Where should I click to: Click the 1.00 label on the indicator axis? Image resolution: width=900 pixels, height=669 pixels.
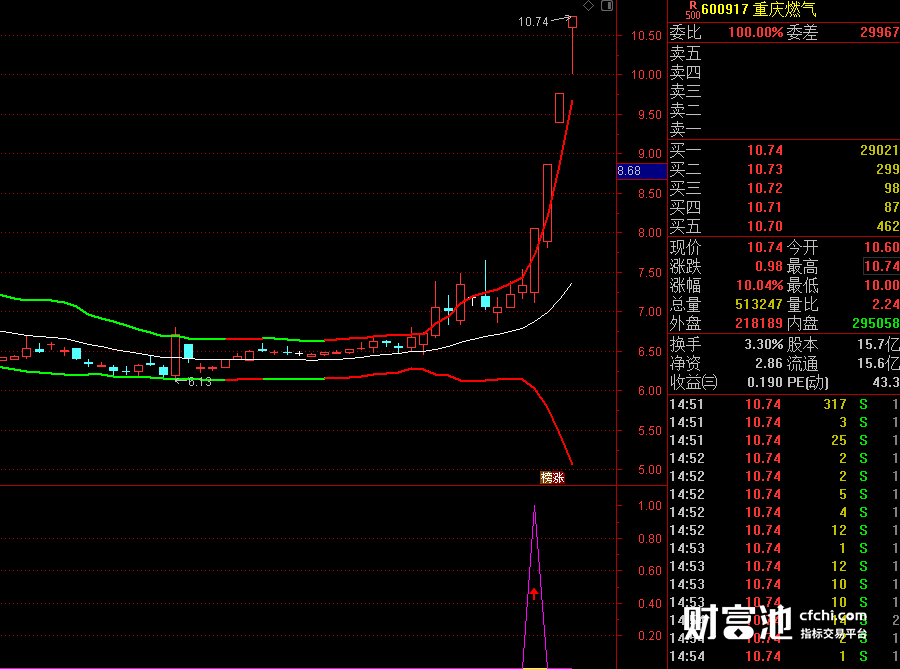point(650,505)
